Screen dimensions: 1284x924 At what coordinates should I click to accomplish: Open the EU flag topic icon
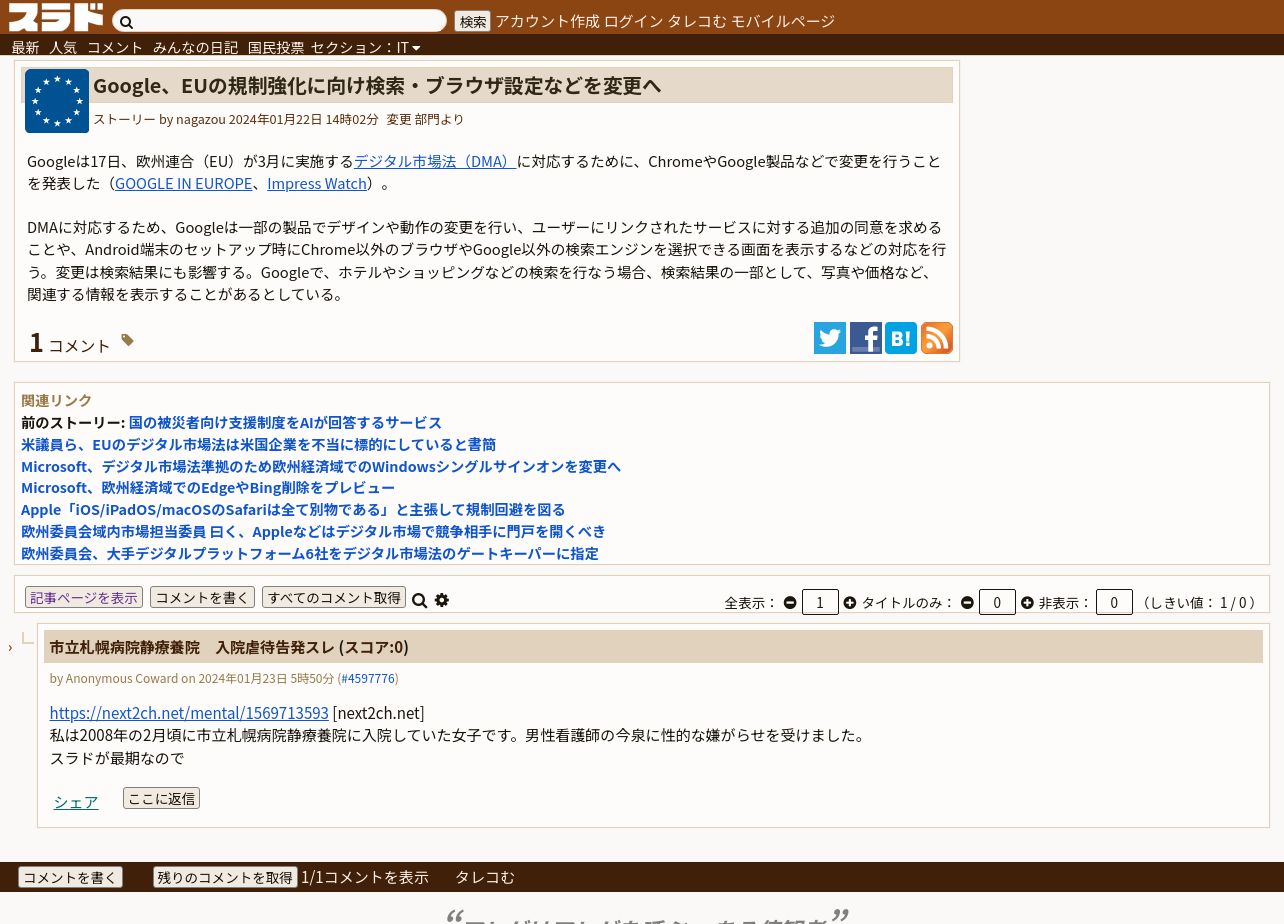[x=57, y=101]
